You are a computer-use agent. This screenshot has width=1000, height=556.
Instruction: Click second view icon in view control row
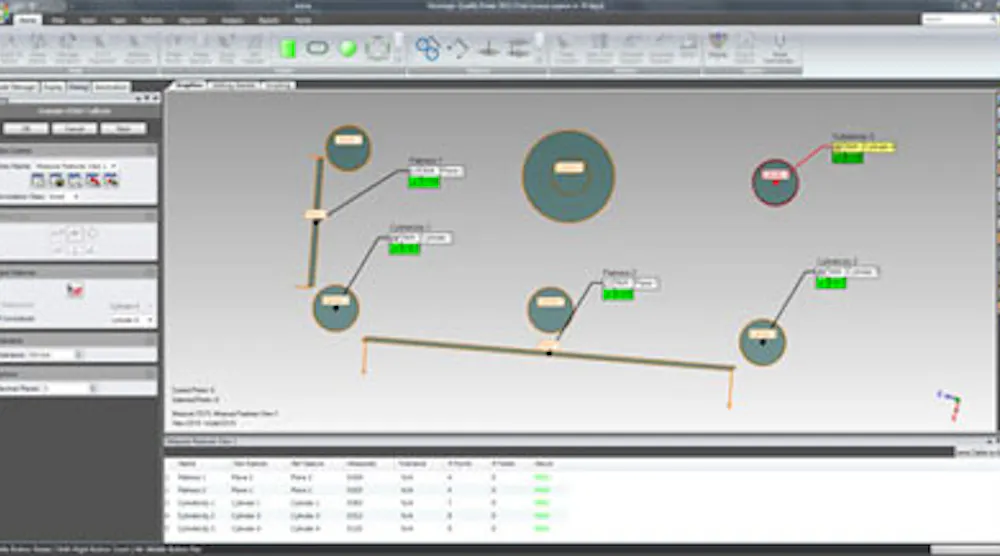56,180
